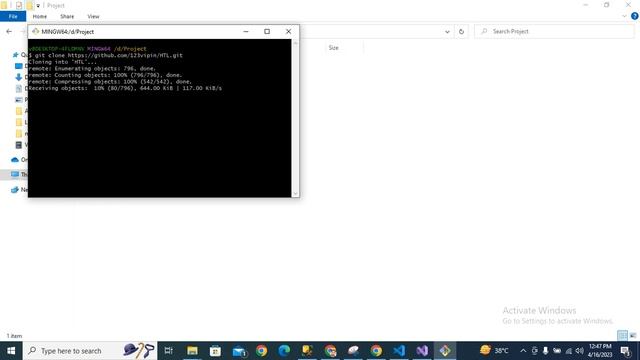640x360 pixels.
Task: Open Task View from the taskbar
Action: (168, 351)
